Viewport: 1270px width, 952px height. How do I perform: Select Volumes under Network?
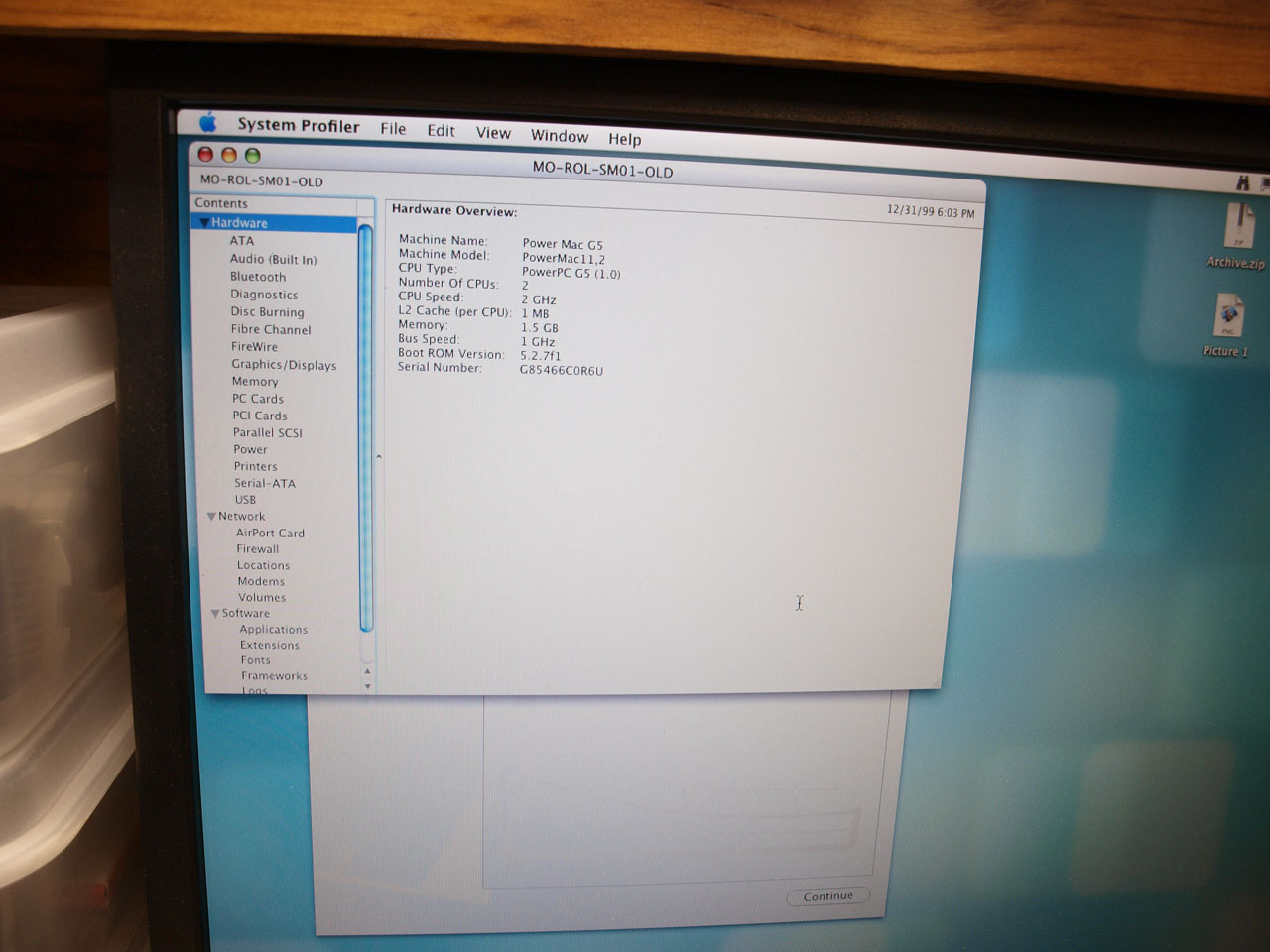(x=262, y=598)
